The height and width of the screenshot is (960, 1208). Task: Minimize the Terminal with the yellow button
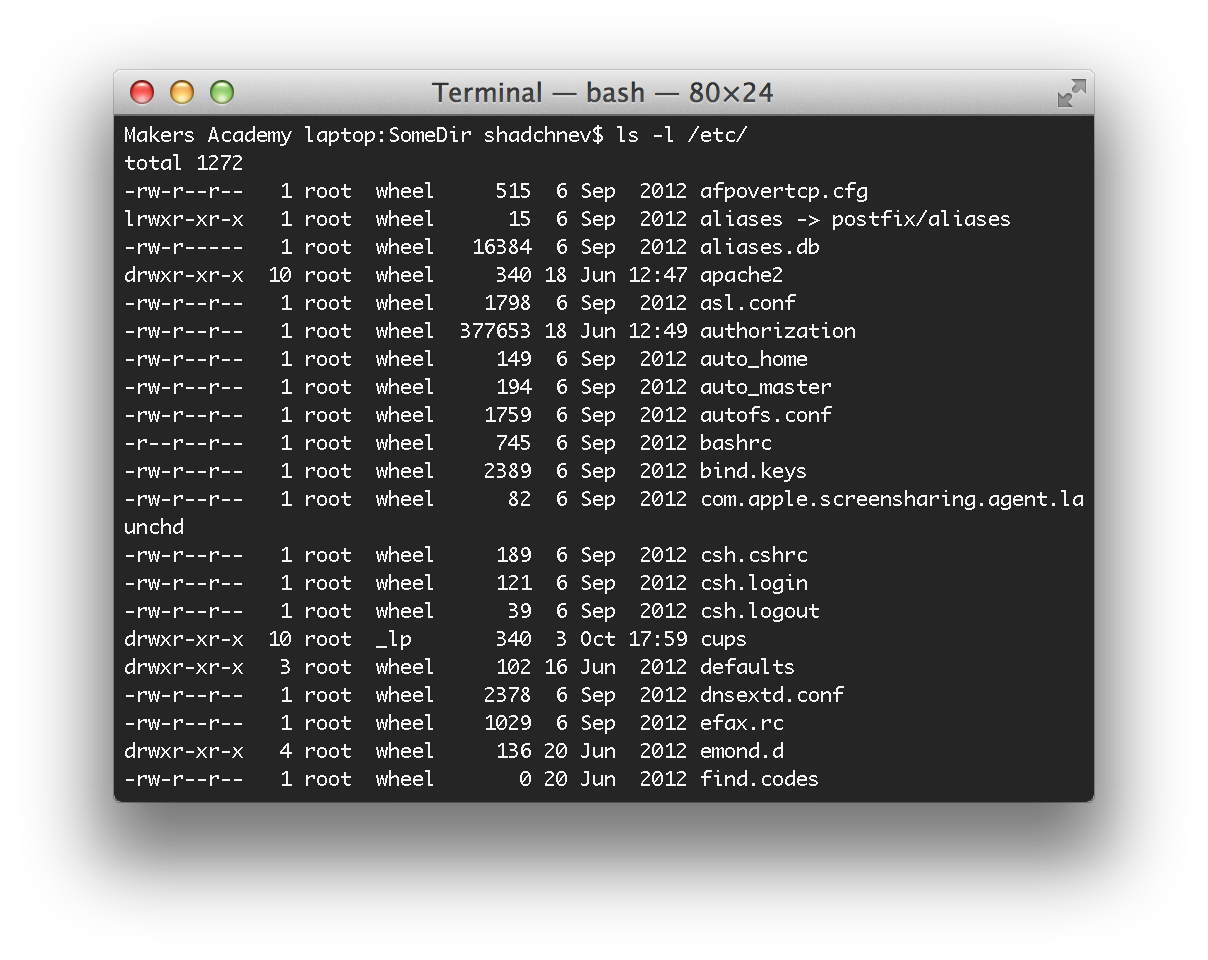click(x=182, y=93)
